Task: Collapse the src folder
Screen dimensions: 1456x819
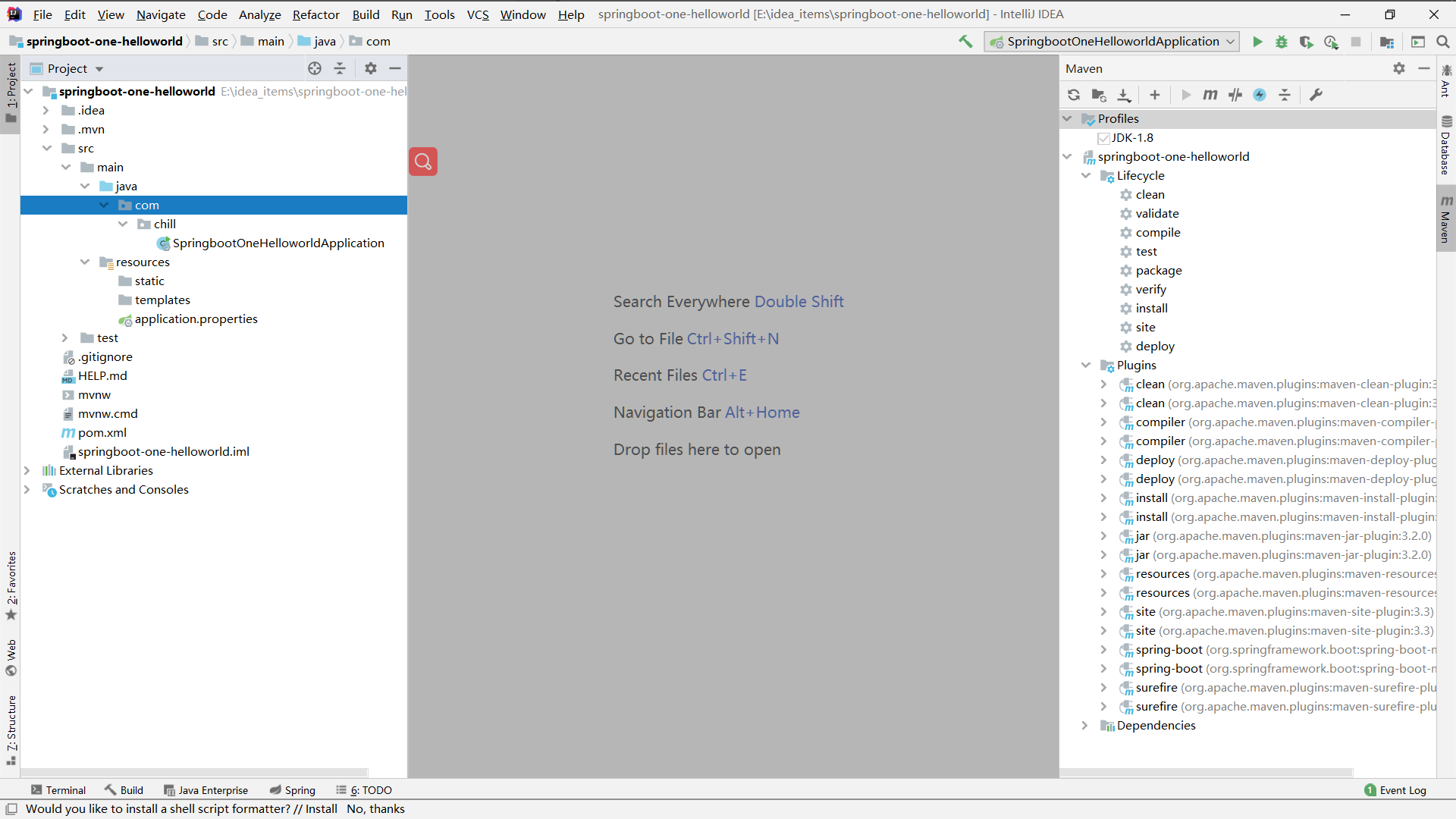Action: pos(46,148)
